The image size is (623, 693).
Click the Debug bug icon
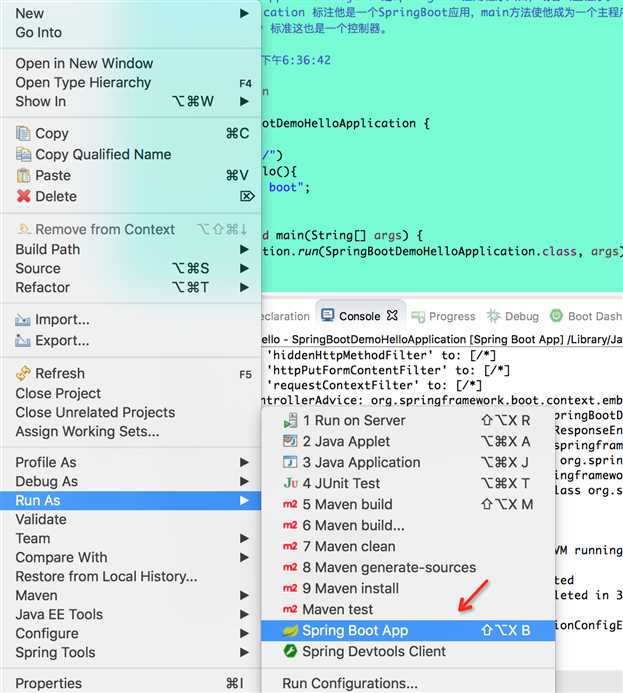tap(493, 316)
